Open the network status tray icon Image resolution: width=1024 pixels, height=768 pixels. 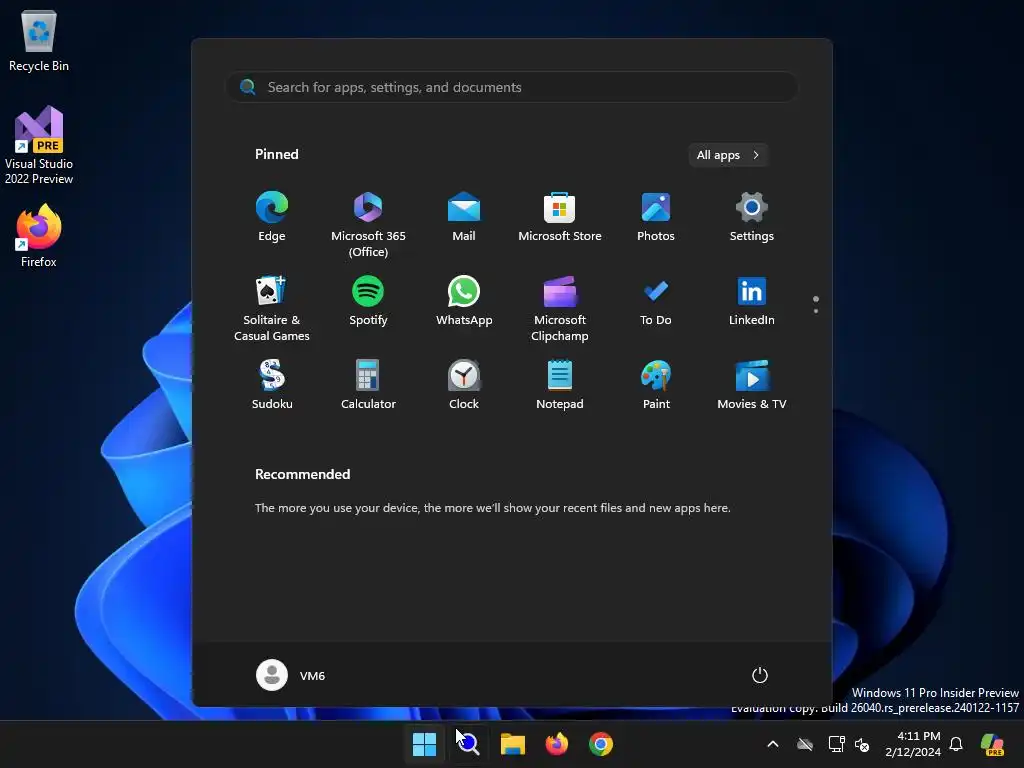(837, 744)
